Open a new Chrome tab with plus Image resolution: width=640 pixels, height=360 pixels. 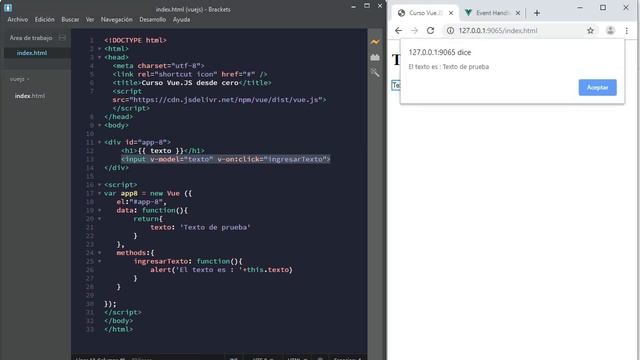click(x=537, y=13)
